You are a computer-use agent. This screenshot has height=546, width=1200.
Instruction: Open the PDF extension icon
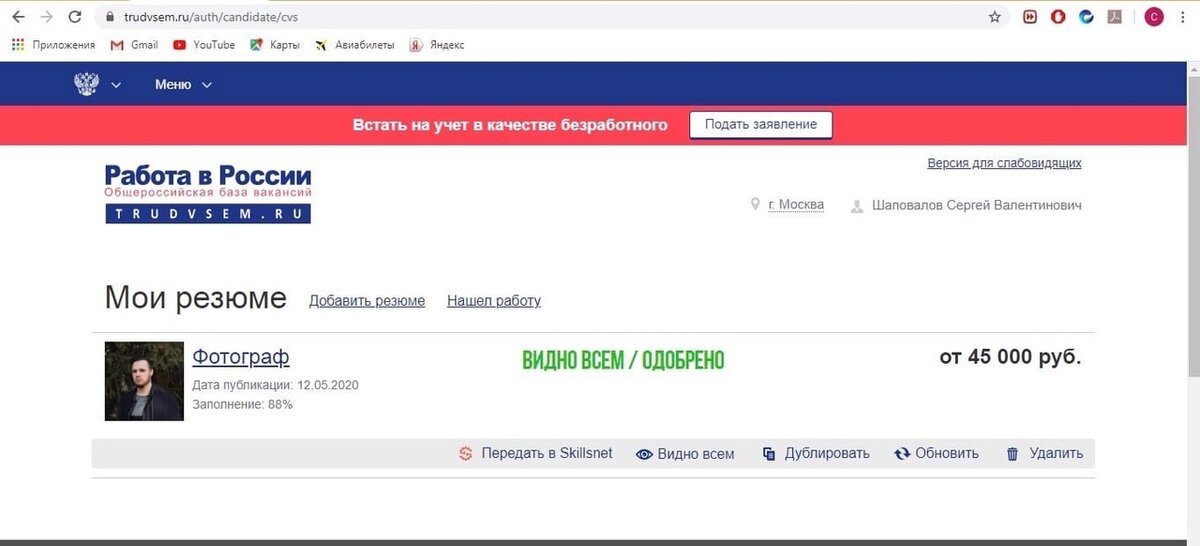click(1114, 17)
